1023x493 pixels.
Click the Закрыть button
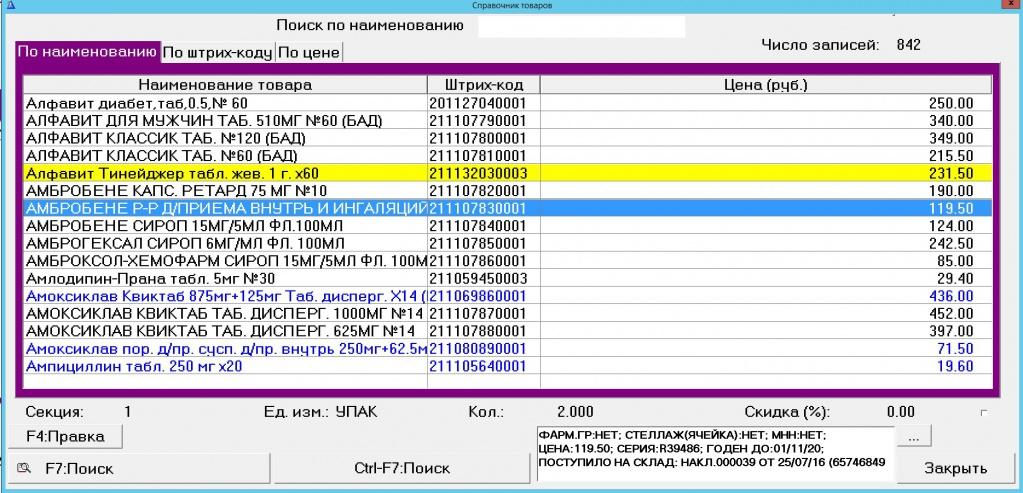(955, 468)
